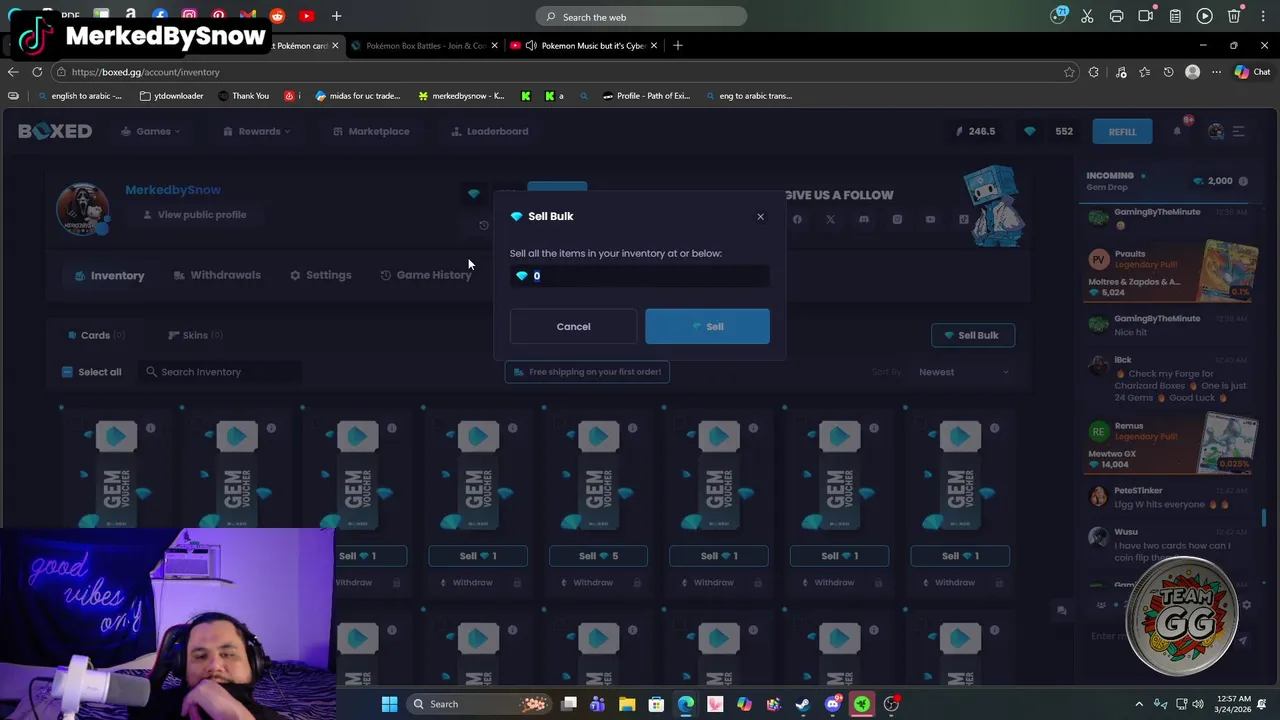Open the browser extensions puzzle icon
1280x720 pixels.
[1093, 72]
